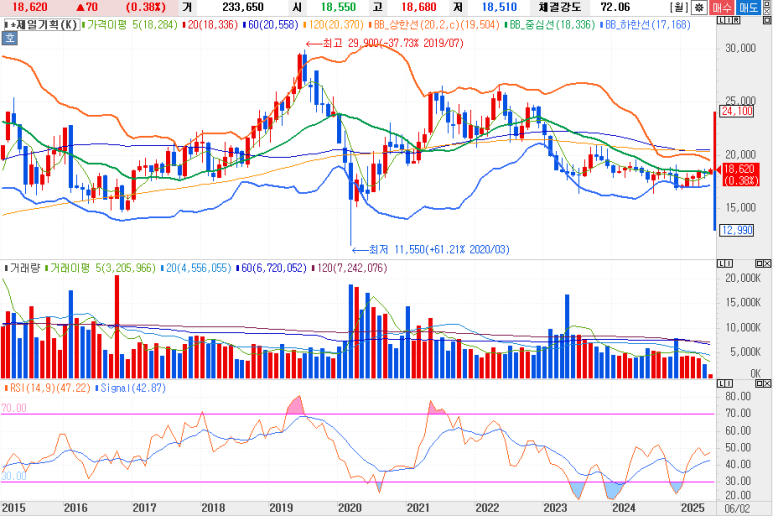773x516 pixels.
Task: Toggle the RSI panel L scale icon
Action: [722, 383]
